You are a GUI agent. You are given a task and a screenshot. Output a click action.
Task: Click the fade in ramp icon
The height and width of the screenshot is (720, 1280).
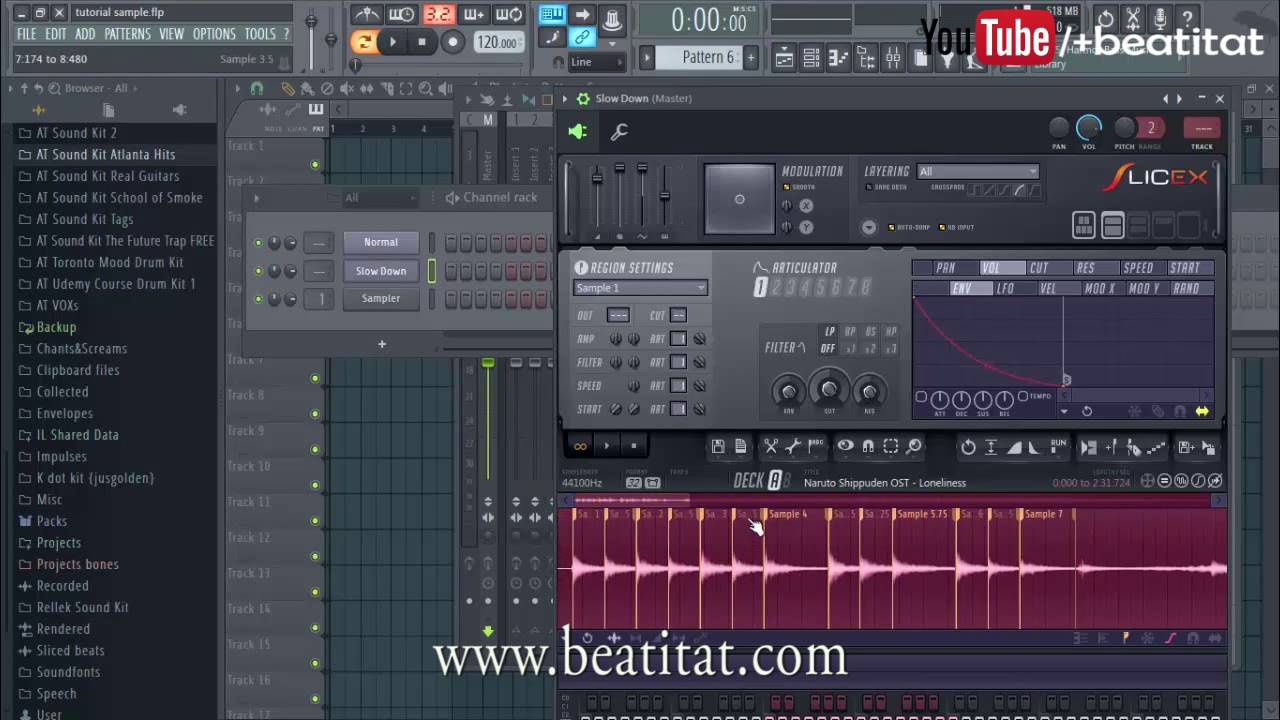point(1013,447)
